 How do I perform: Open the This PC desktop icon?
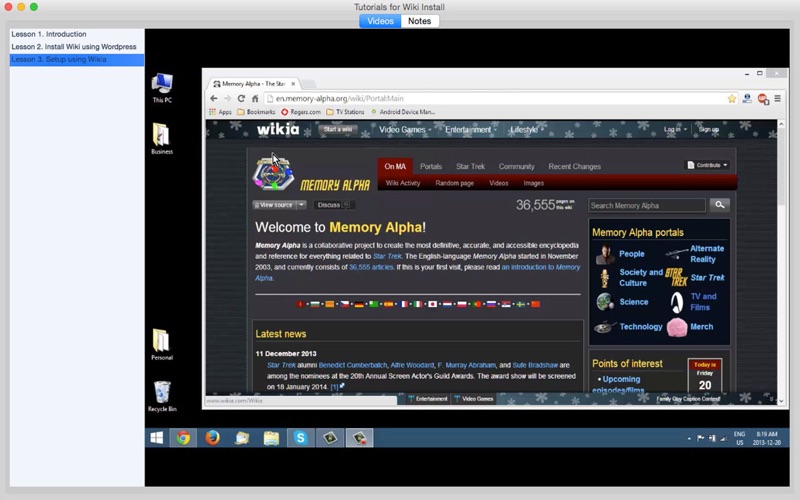(x=162, y=88)
